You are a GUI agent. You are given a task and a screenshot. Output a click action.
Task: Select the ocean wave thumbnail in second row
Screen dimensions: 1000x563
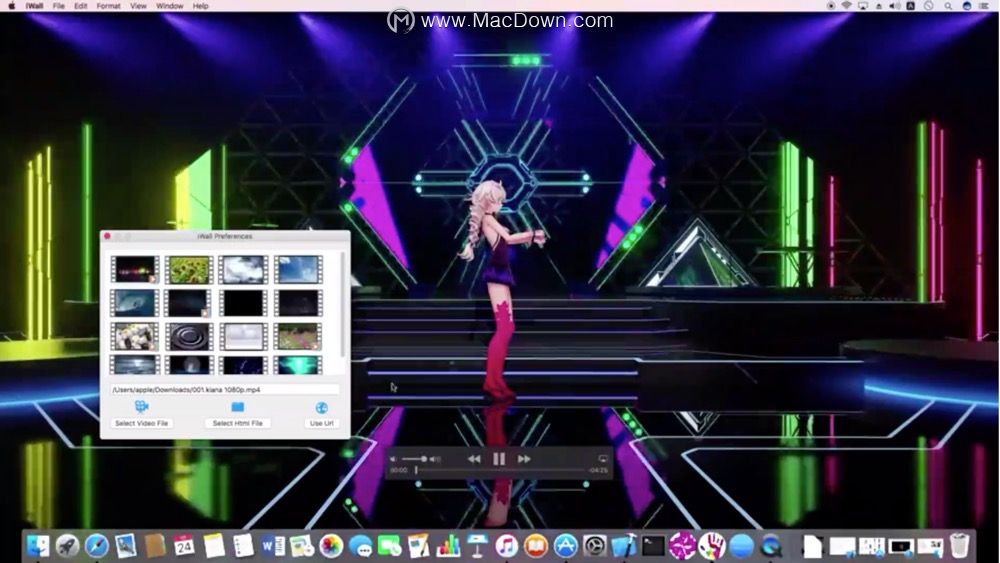[x=134, y=303]
